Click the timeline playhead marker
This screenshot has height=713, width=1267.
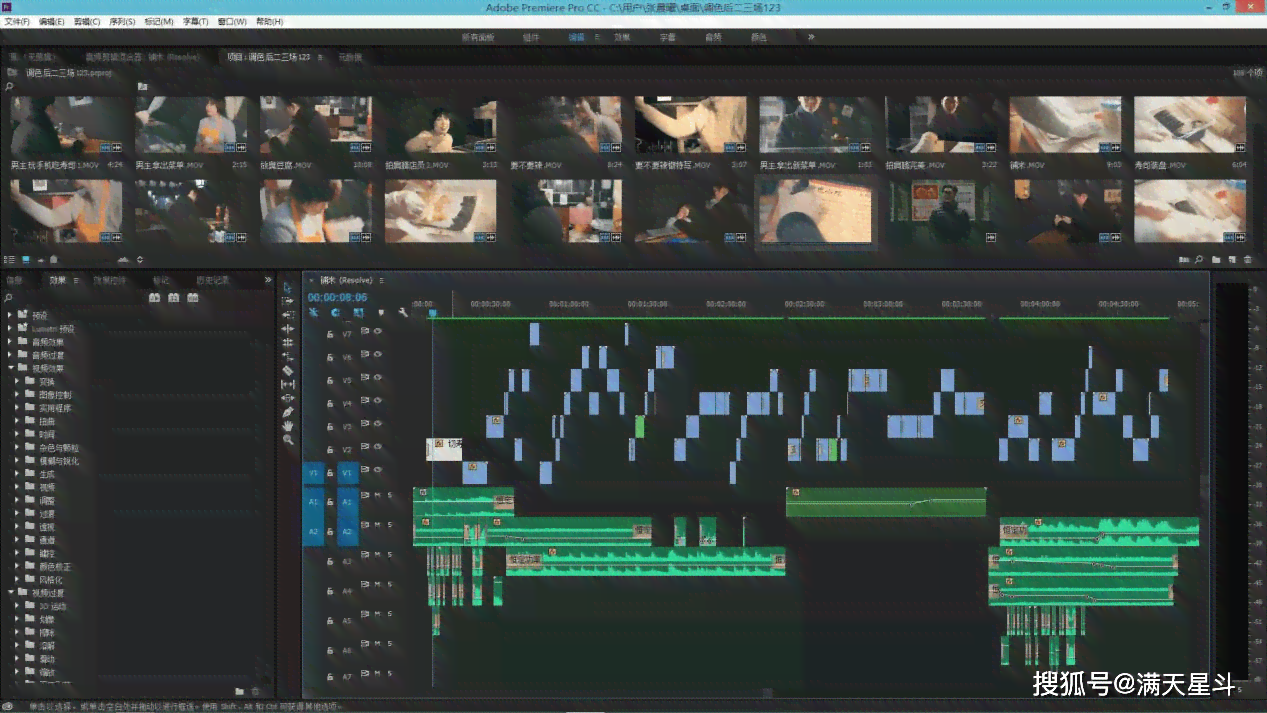point(433,312)
